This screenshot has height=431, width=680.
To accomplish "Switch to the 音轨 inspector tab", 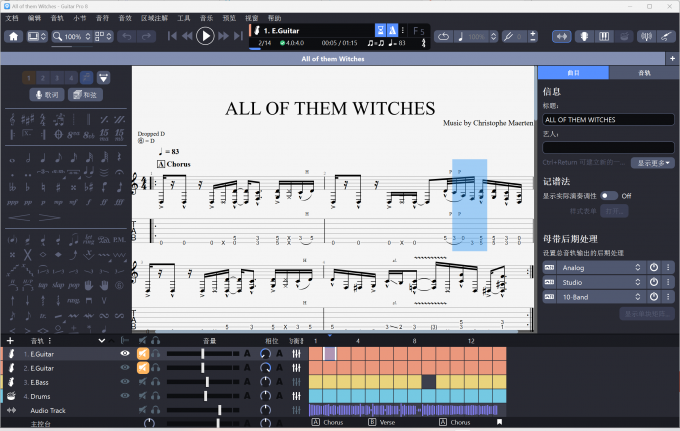I will point(644,73).
